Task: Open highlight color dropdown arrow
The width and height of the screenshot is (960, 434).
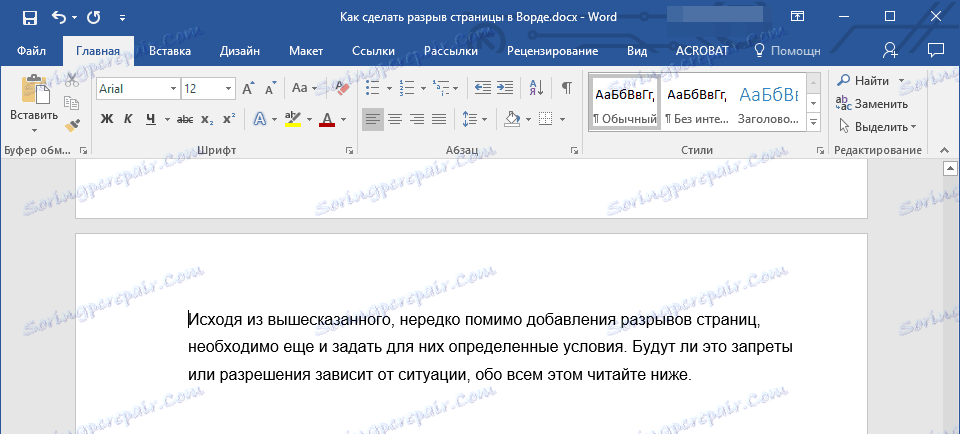Action: coord(309,119)
